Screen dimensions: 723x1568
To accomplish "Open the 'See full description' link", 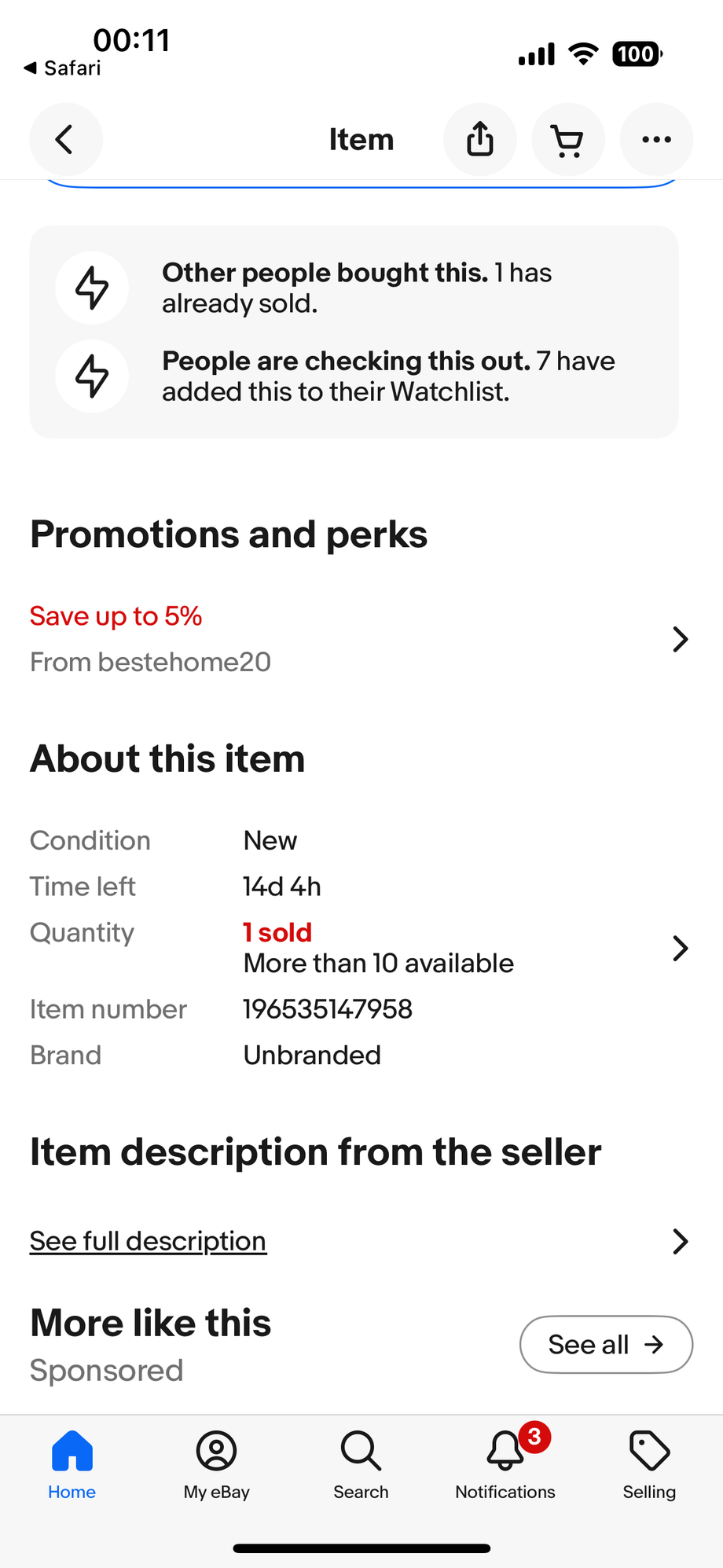I will point(149,1242).
